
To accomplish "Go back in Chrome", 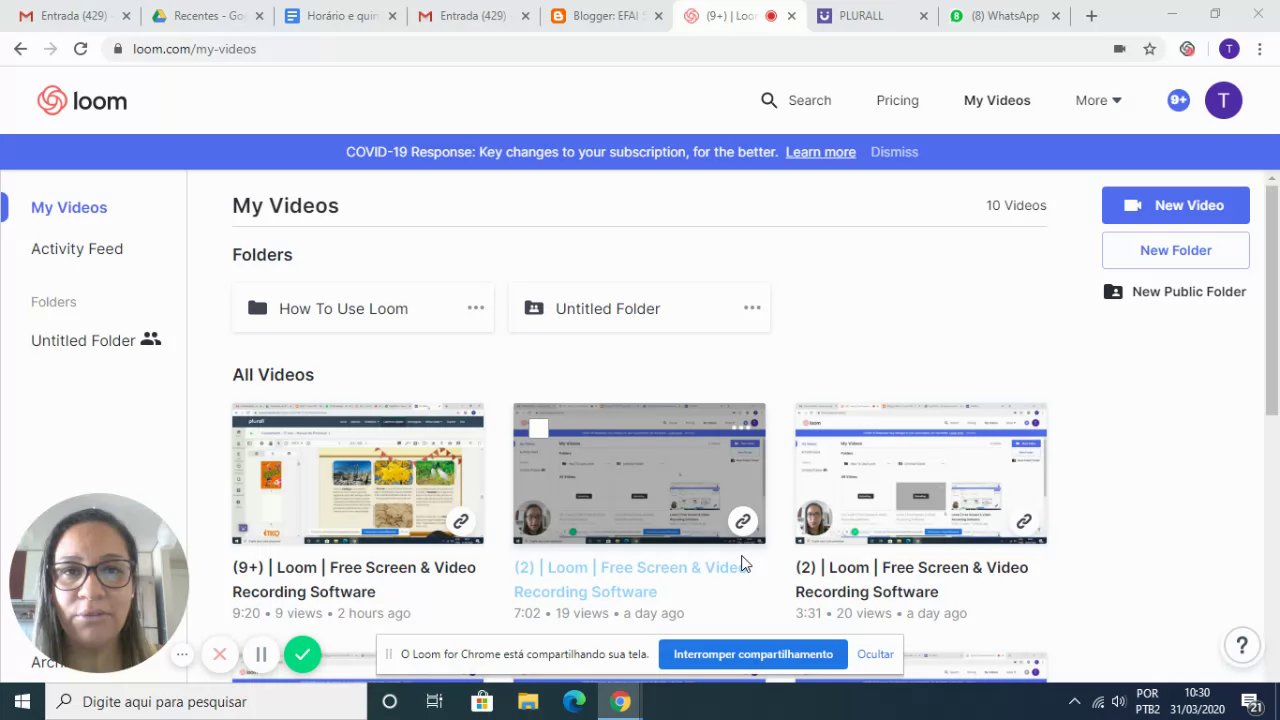I will click(x=20, y=49).
